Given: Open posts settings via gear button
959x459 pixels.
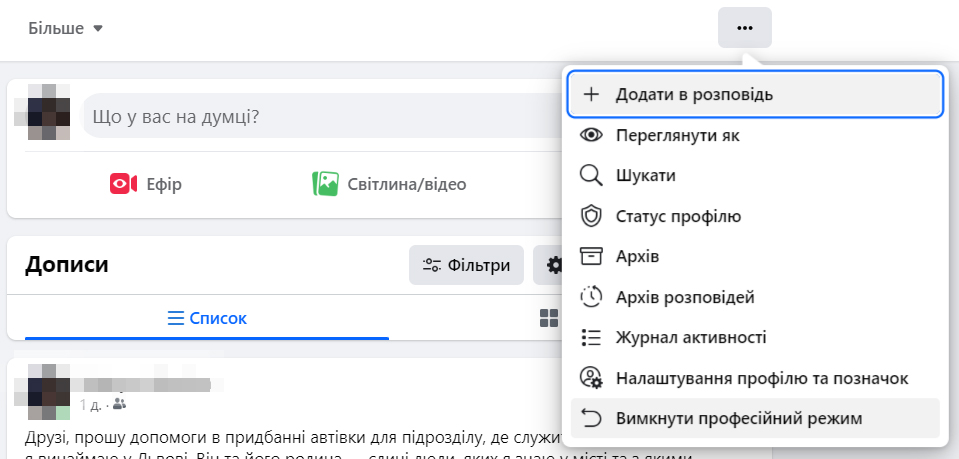Looking at the screenshot, I should [548, 266].
